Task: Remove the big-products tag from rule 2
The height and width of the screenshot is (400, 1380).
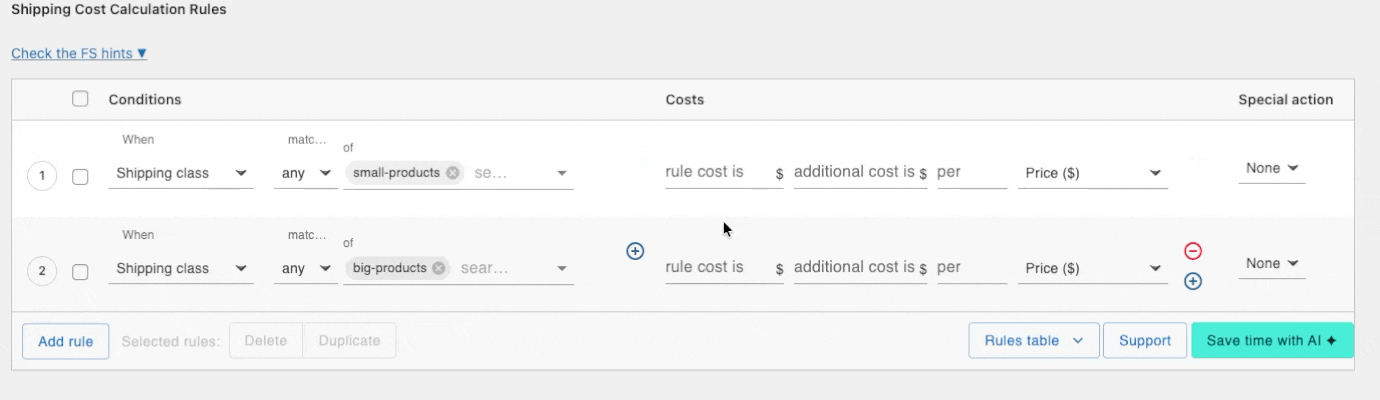Action: (440, 268)
